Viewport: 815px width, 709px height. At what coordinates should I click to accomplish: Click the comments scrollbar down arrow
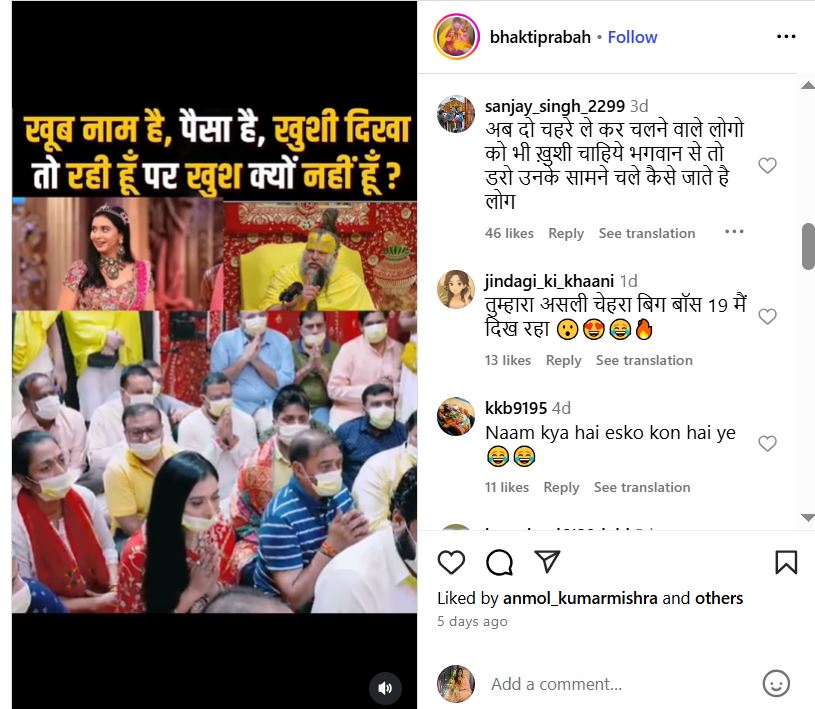(x=808, y=518)
